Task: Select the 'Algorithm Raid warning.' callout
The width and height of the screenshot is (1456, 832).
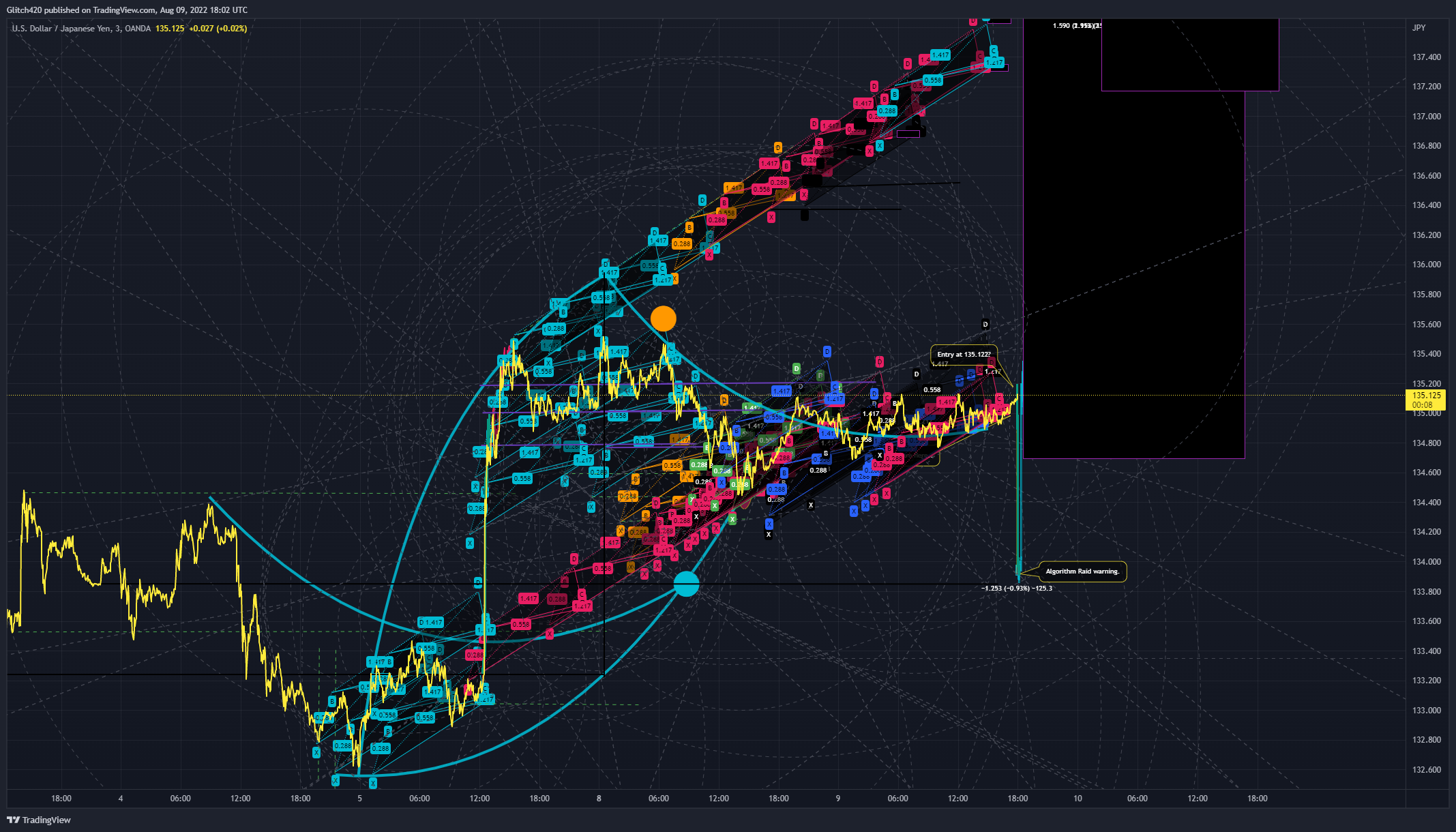Action: tap(1082, 571)
